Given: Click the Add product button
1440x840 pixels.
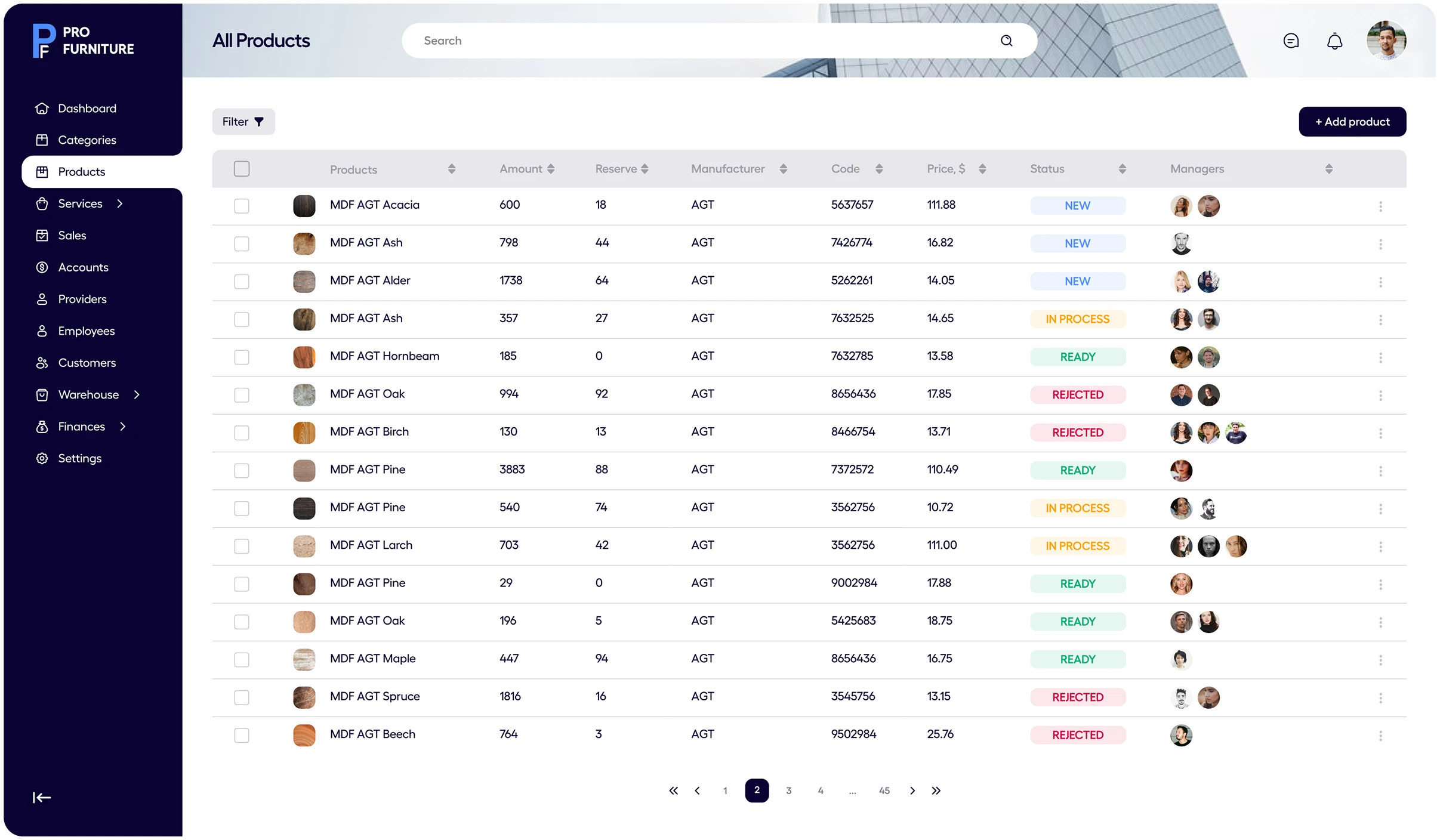Looking at the screenshot, I should pyautogui.click(x=1352, y=122).
